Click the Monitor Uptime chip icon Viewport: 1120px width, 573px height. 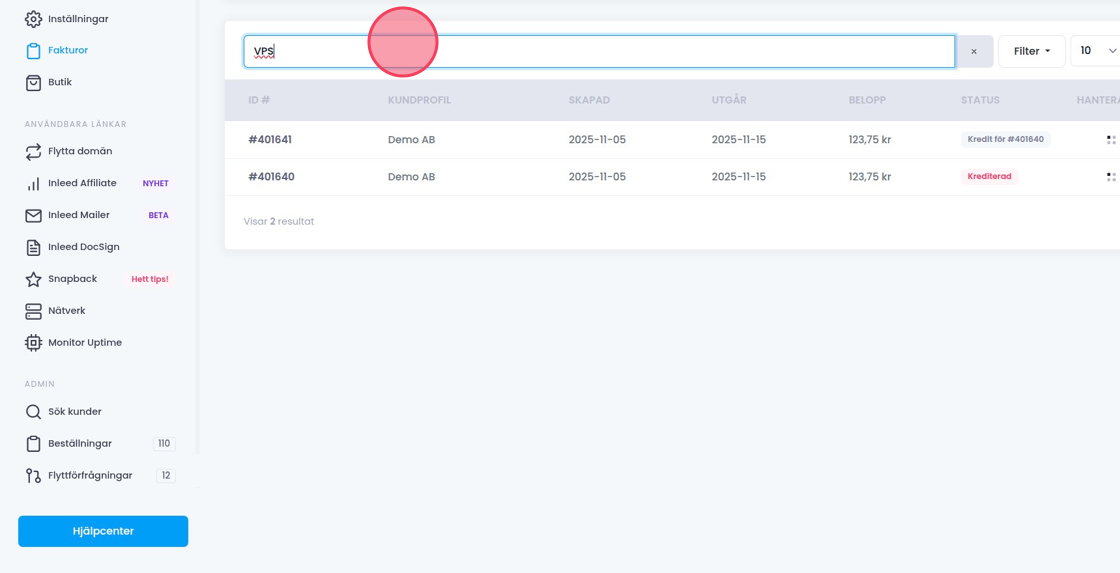tap(33, 343)
